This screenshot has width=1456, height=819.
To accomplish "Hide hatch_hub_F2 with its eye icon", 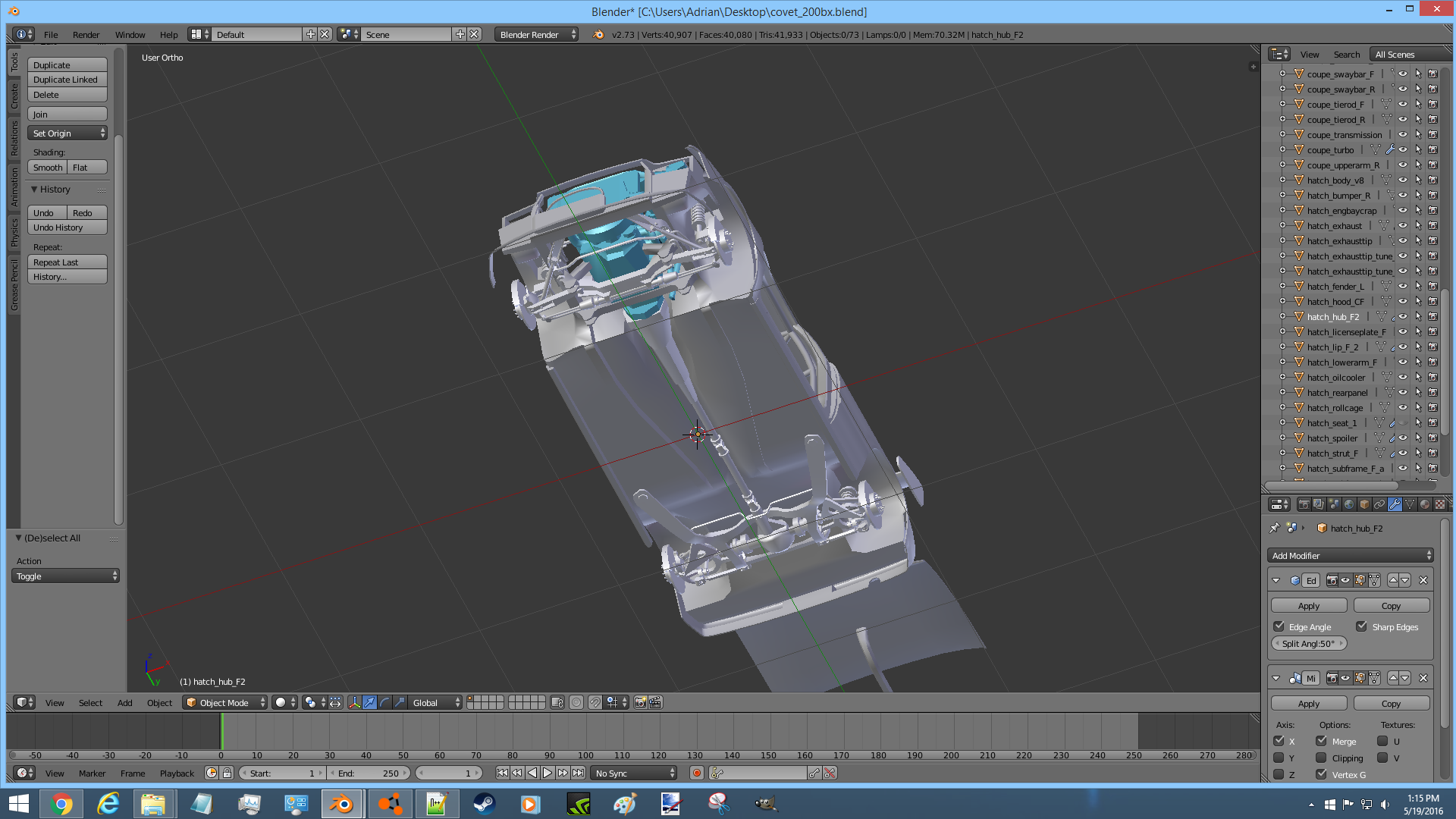I will pos(1403,317).
